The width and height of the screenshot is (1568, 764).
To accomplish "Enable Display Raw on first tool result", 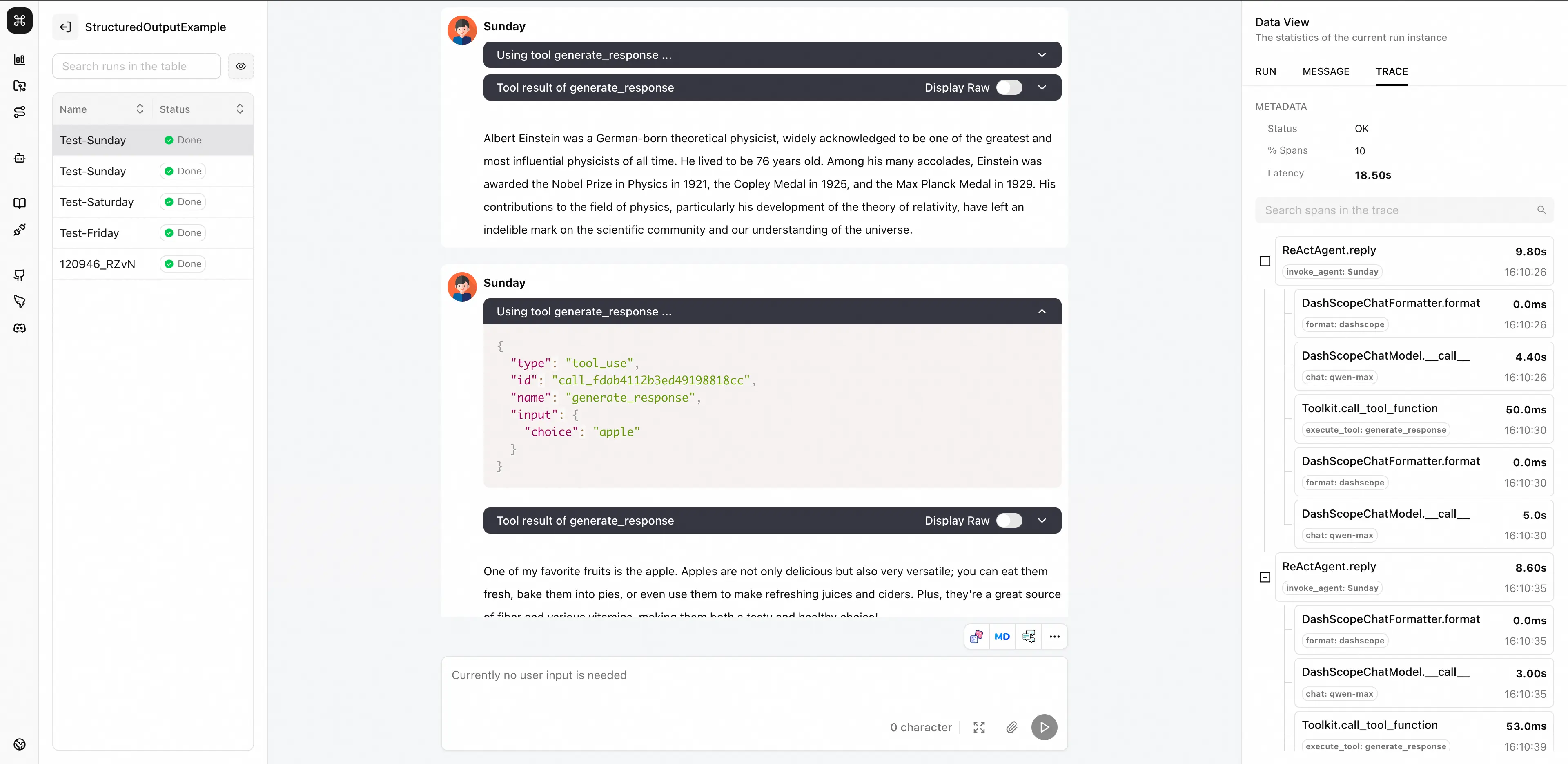I will [x=1009, y=88].
